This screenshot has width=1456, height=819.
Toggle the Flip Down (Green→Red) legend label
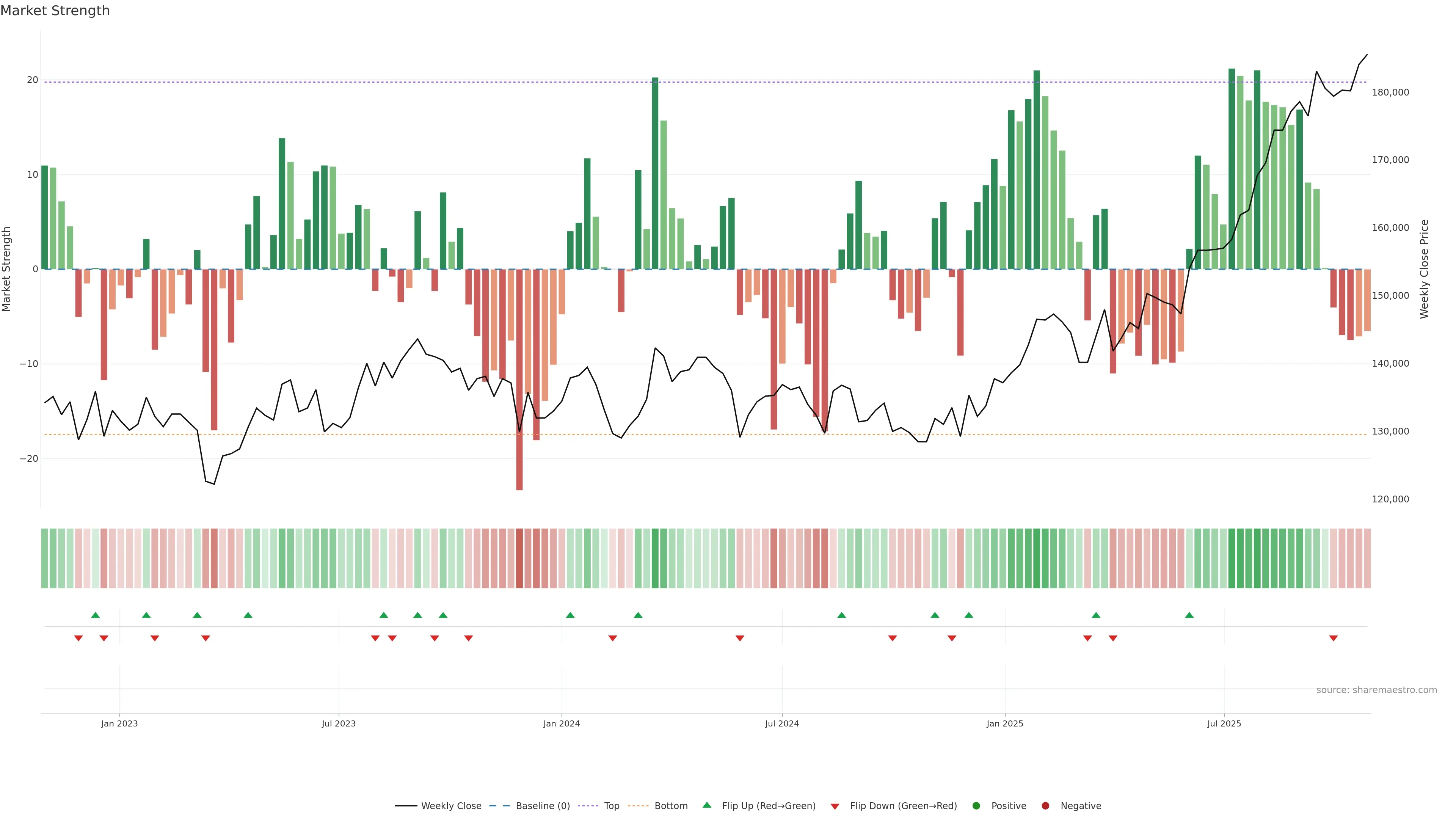[903, 806]
